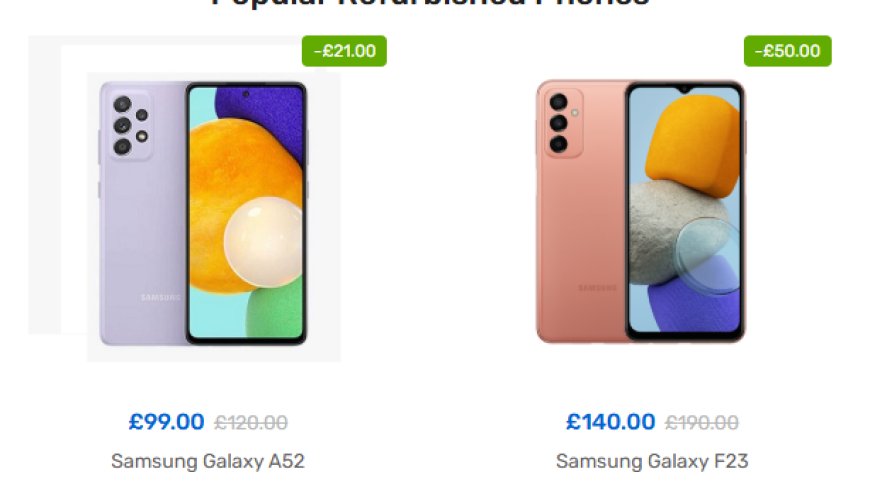The height and width of the screenshot is (489, 870).
Task: Click the F23 teardrop notch camera
Action: [x=685, y=89]
